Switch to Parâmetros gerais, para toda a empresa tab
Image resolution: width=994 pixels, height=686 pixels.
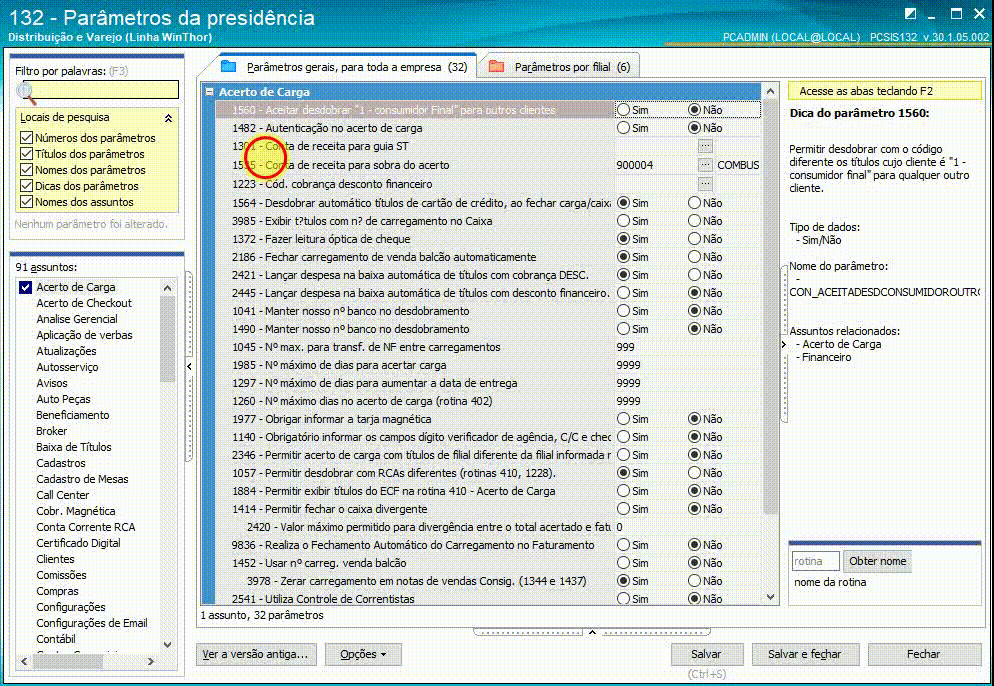pyautogui.click(x=344, y=67)
